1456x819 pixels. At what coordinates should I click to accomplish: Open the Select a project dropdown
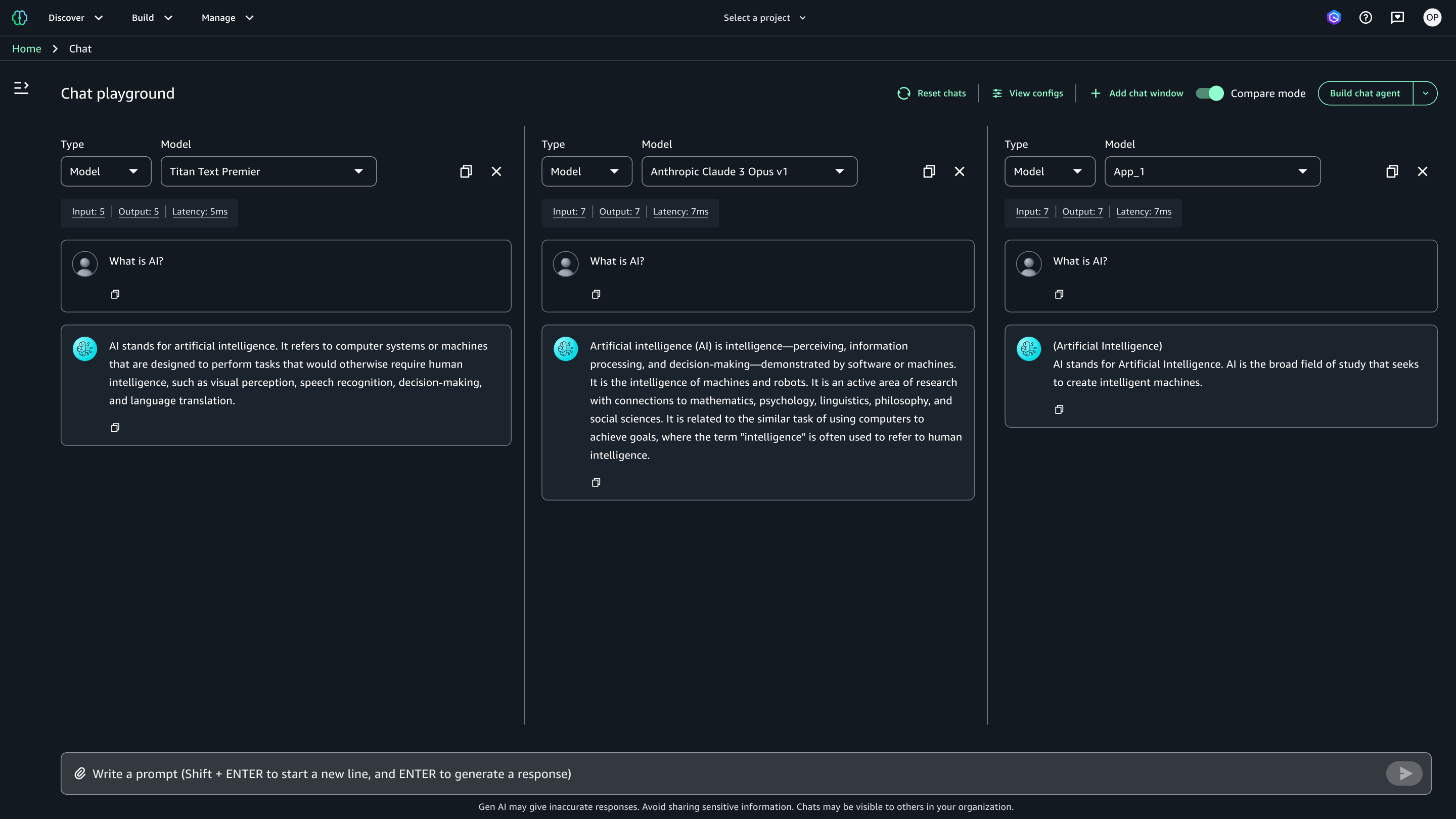point(764,18)
